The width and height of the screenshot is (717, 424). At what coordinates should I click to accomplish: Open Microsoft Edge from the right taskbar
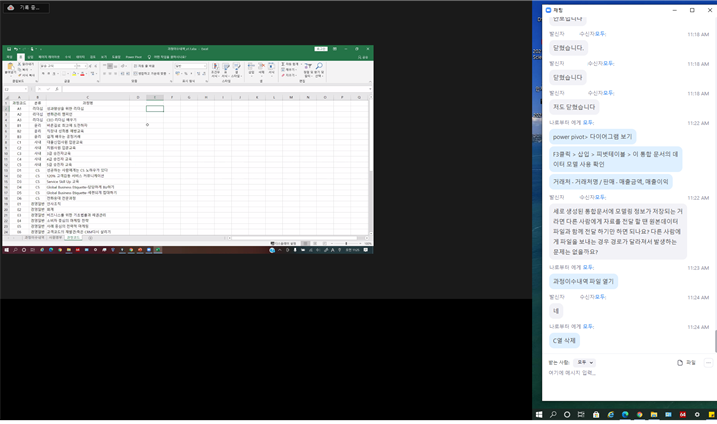(x=625, y=414)
